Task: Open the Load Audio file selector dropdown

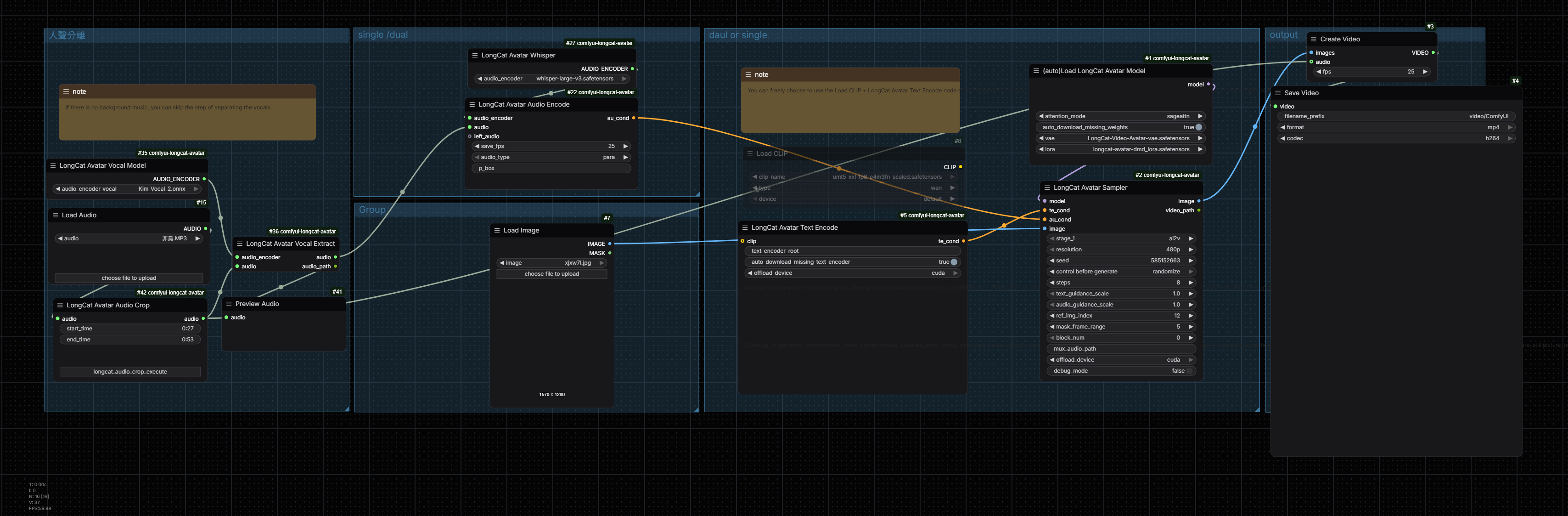Action: coord(129,239)
